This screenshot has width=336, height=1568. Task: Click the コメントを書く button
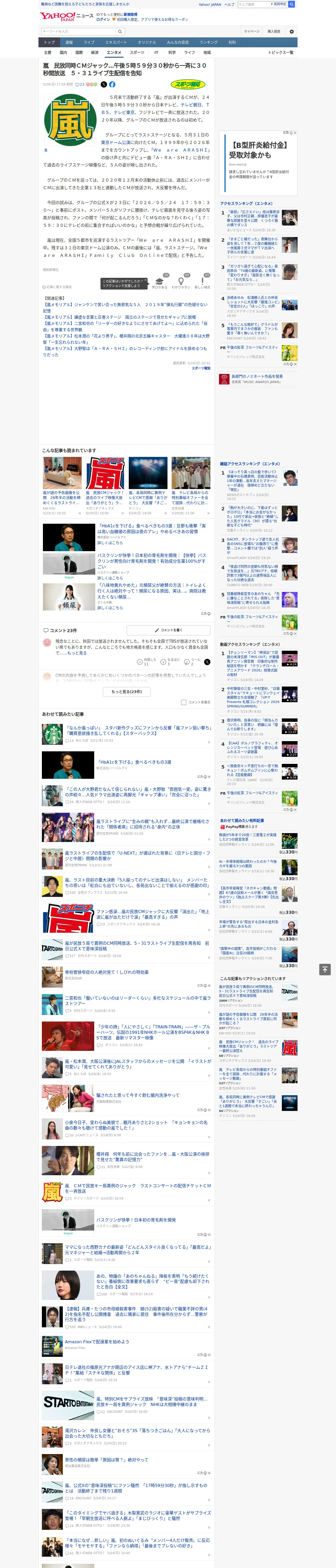click(x=168, y=630)
